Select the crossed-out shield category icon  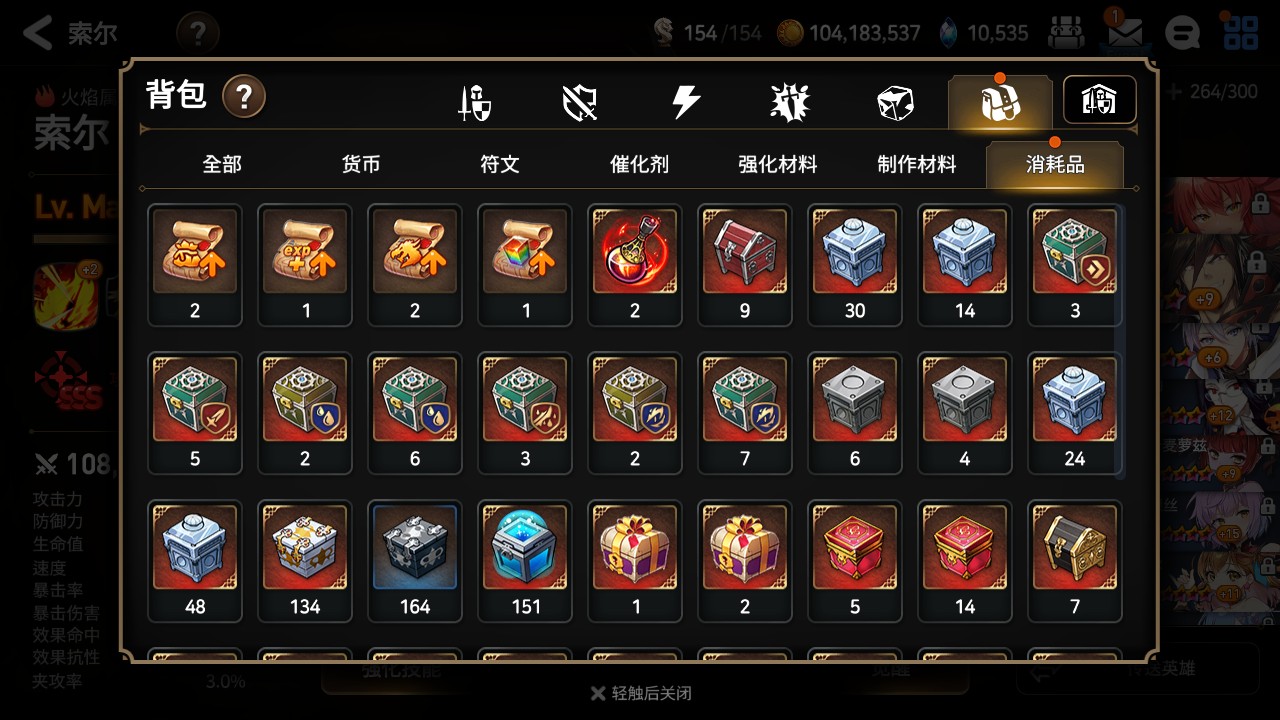click(580, 102)
